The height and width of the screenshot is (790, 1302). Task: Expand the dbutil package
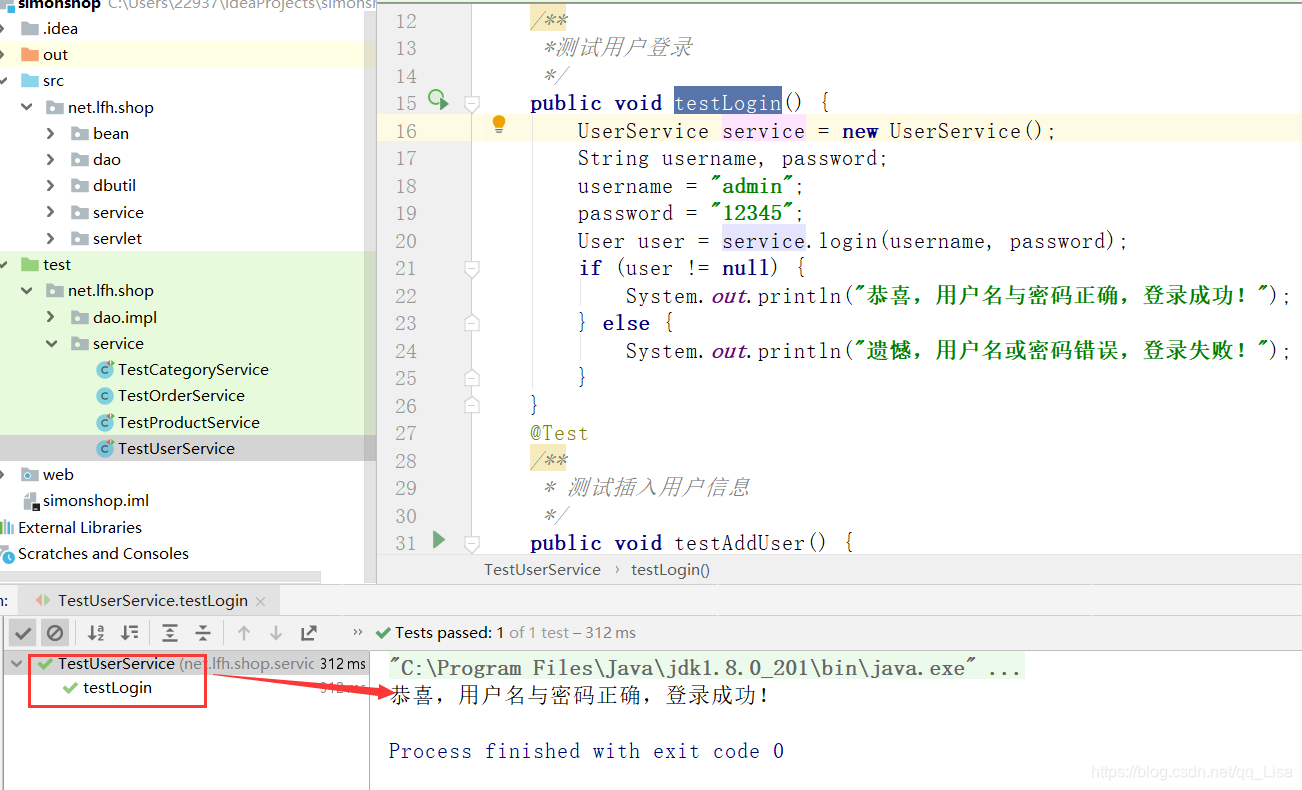pos(51,185)
